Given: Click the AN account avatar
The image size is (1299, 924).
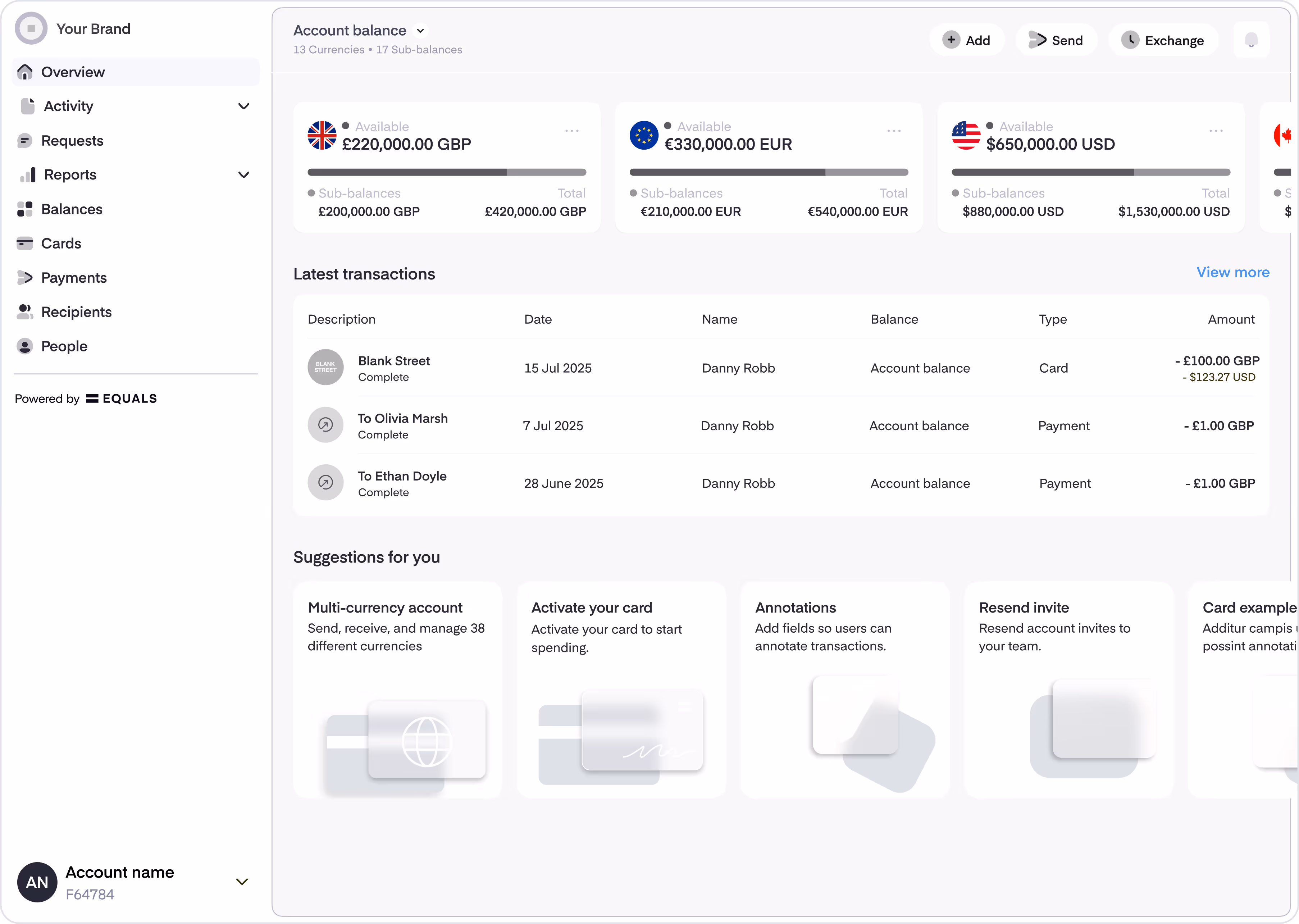Looking at the screenshot, I should 37,882.
